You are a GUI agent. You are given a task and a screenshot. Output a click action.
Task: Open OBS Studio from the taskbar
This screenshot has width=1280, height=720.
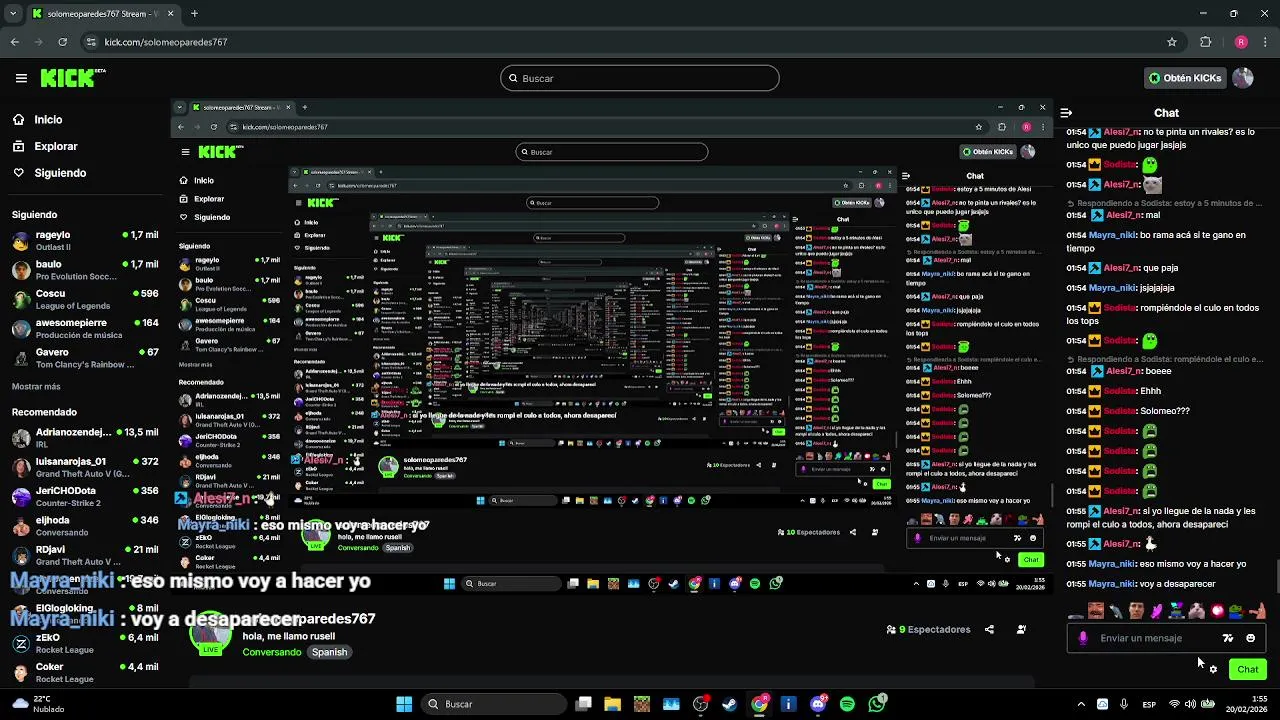coord(700,704)
